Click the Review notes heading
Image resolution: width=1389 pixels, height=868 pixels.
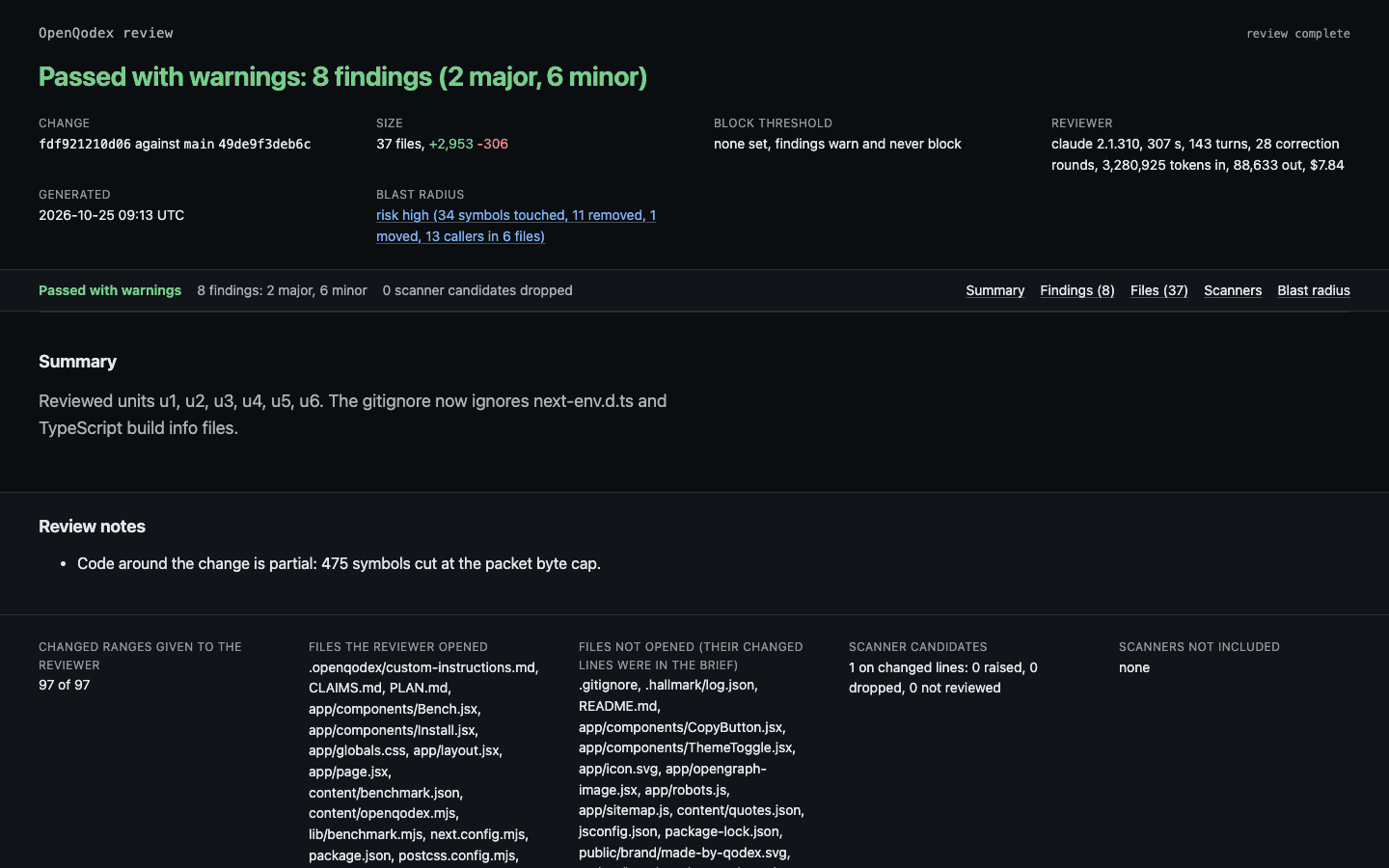click(92, 527)
